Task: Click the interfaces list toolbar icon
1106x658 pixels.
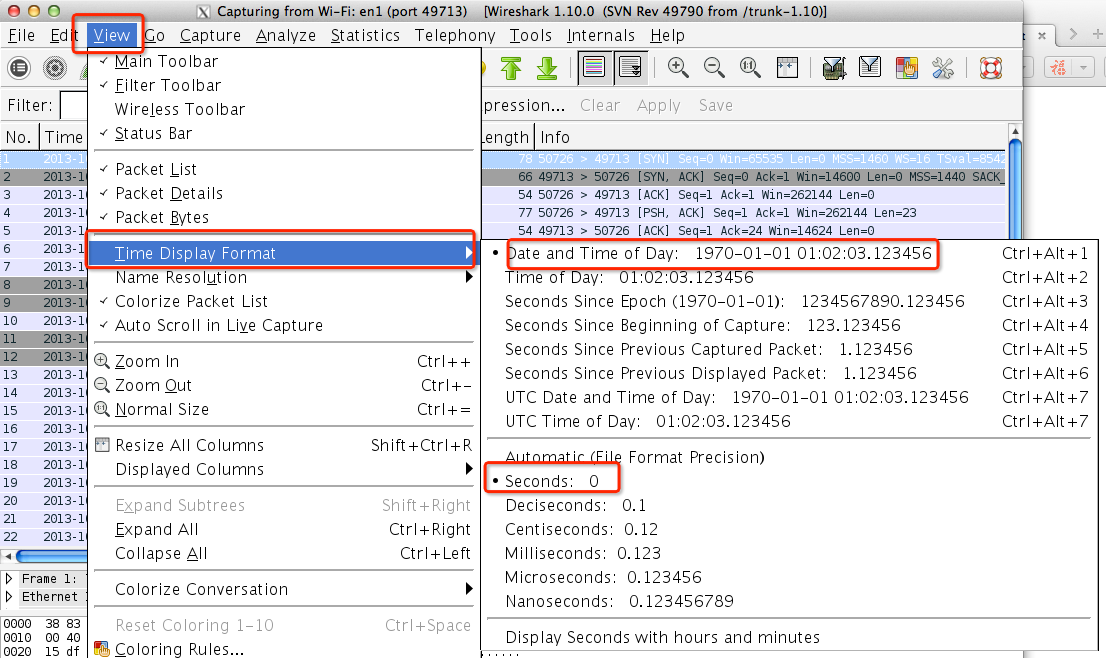Action: (19, 68)
